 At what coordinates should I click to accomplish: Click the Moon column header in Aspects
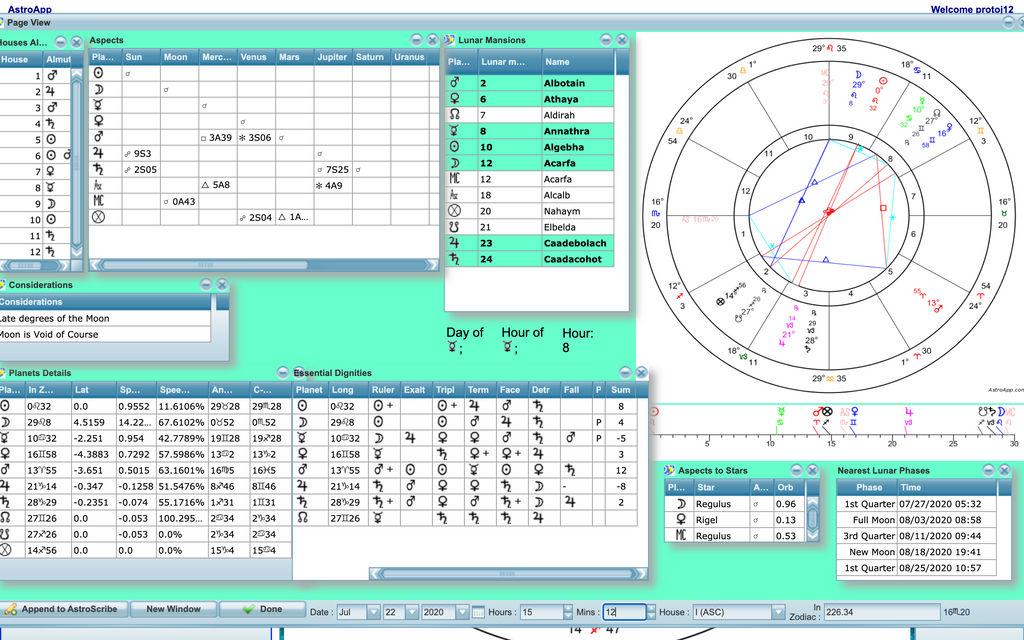pos(180,57)
